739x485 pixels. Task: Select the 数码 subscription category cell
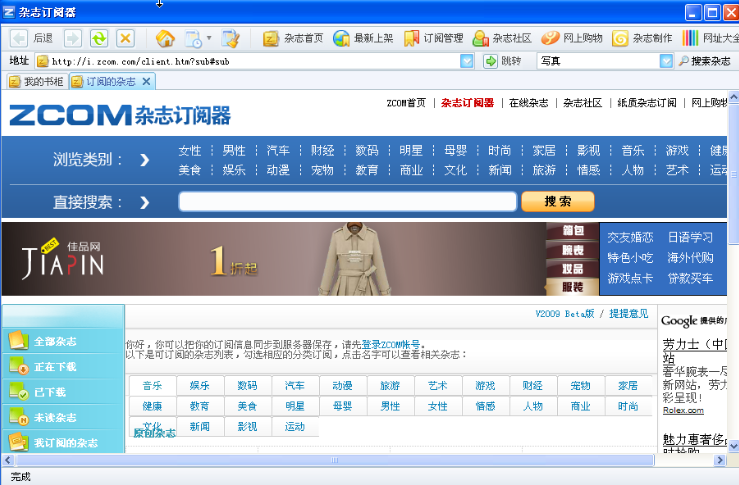(247, 386)
